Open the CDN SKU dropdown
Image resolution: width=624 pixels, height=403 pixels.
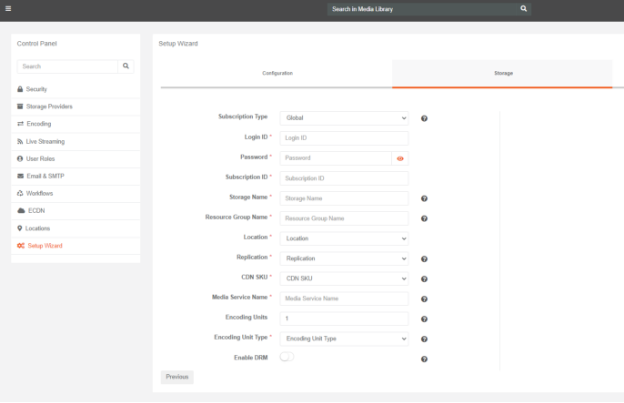(344, 279)
